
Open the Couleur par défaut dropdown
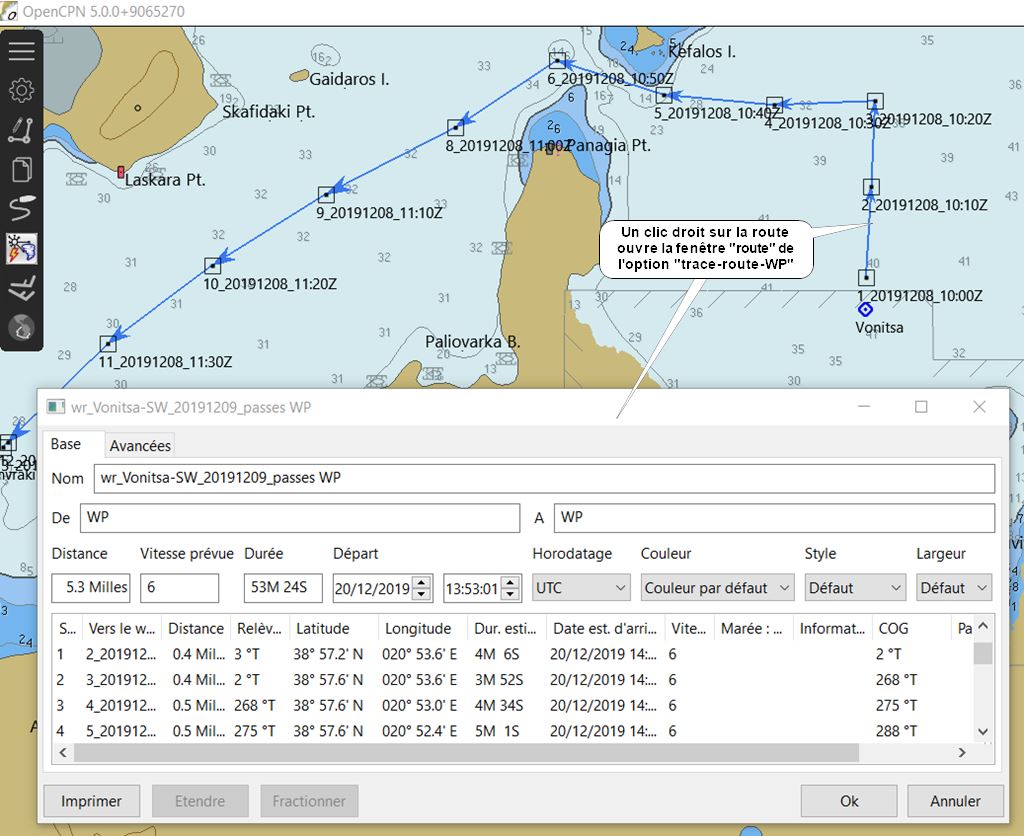[x=718, y=588]
